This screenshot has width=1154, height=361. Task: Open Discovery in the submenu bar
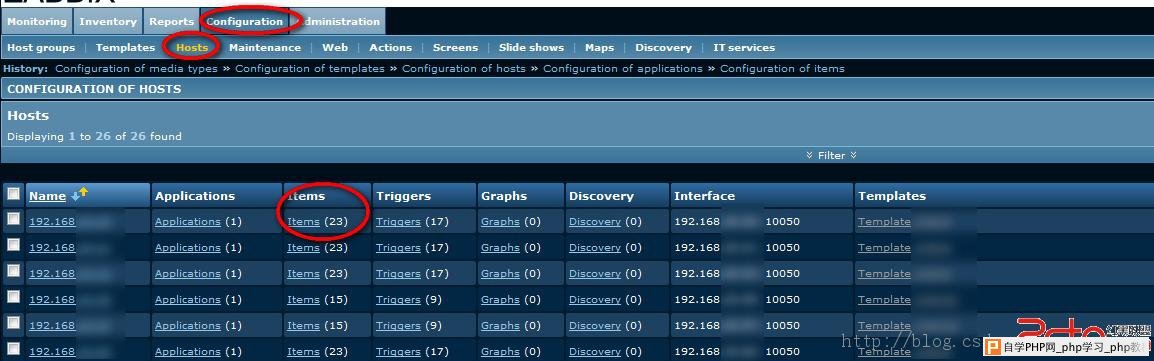(x=663, y=47)
